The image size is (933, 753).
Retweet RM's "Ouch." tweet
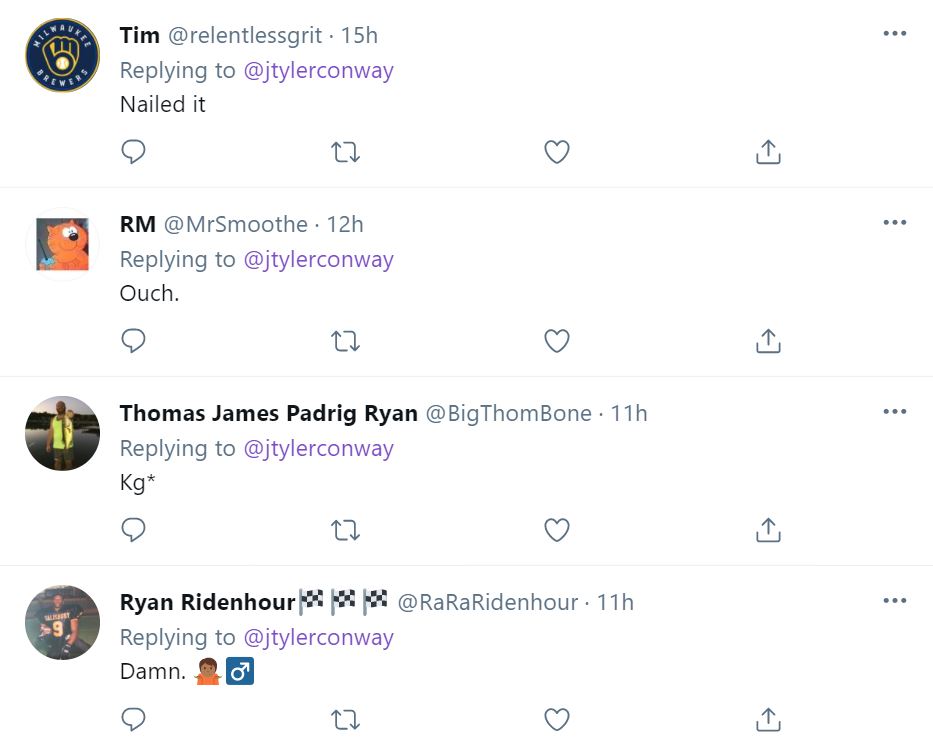pos(345,341)
